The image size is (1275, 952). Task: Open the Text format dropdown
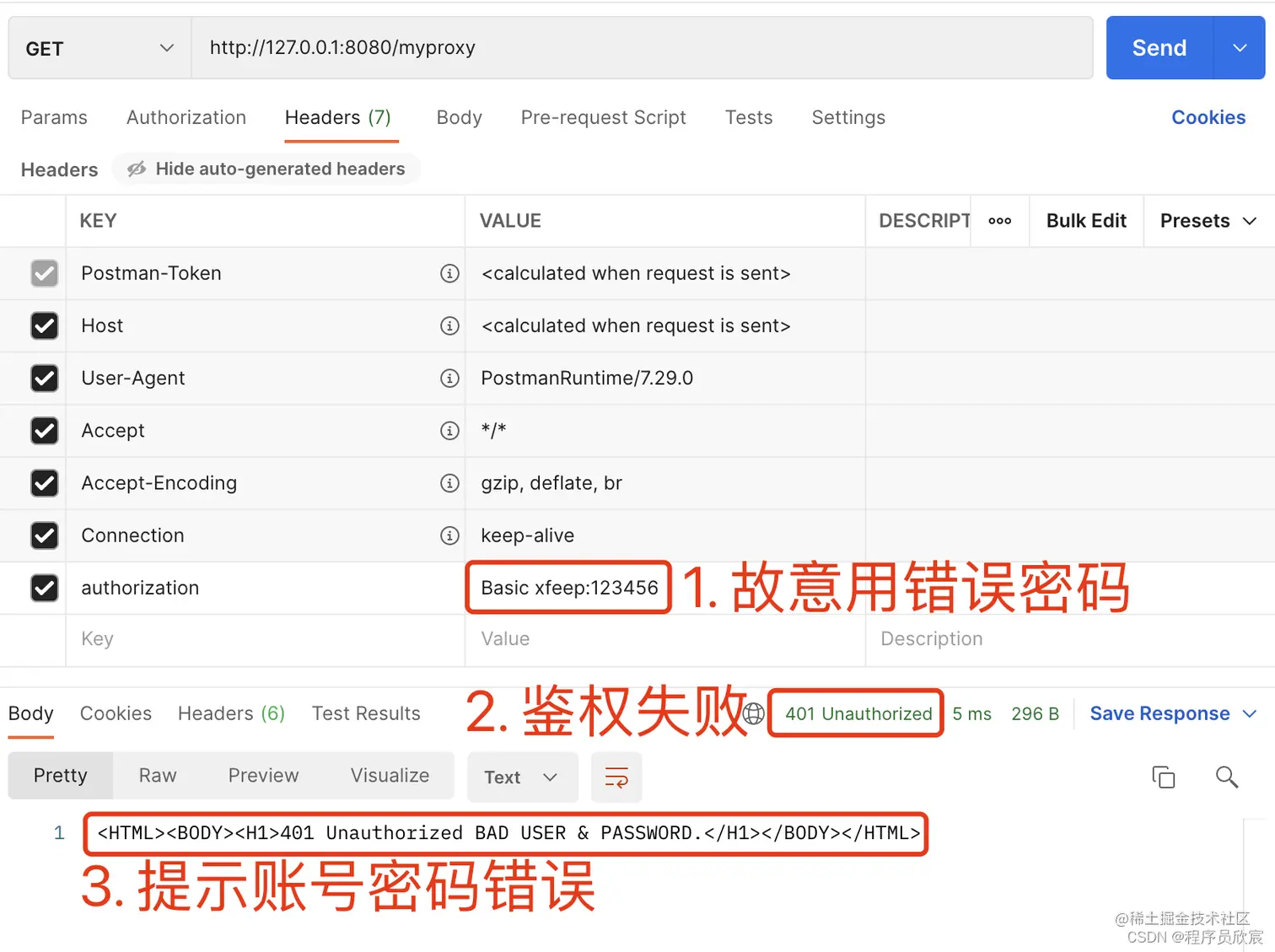522,777
